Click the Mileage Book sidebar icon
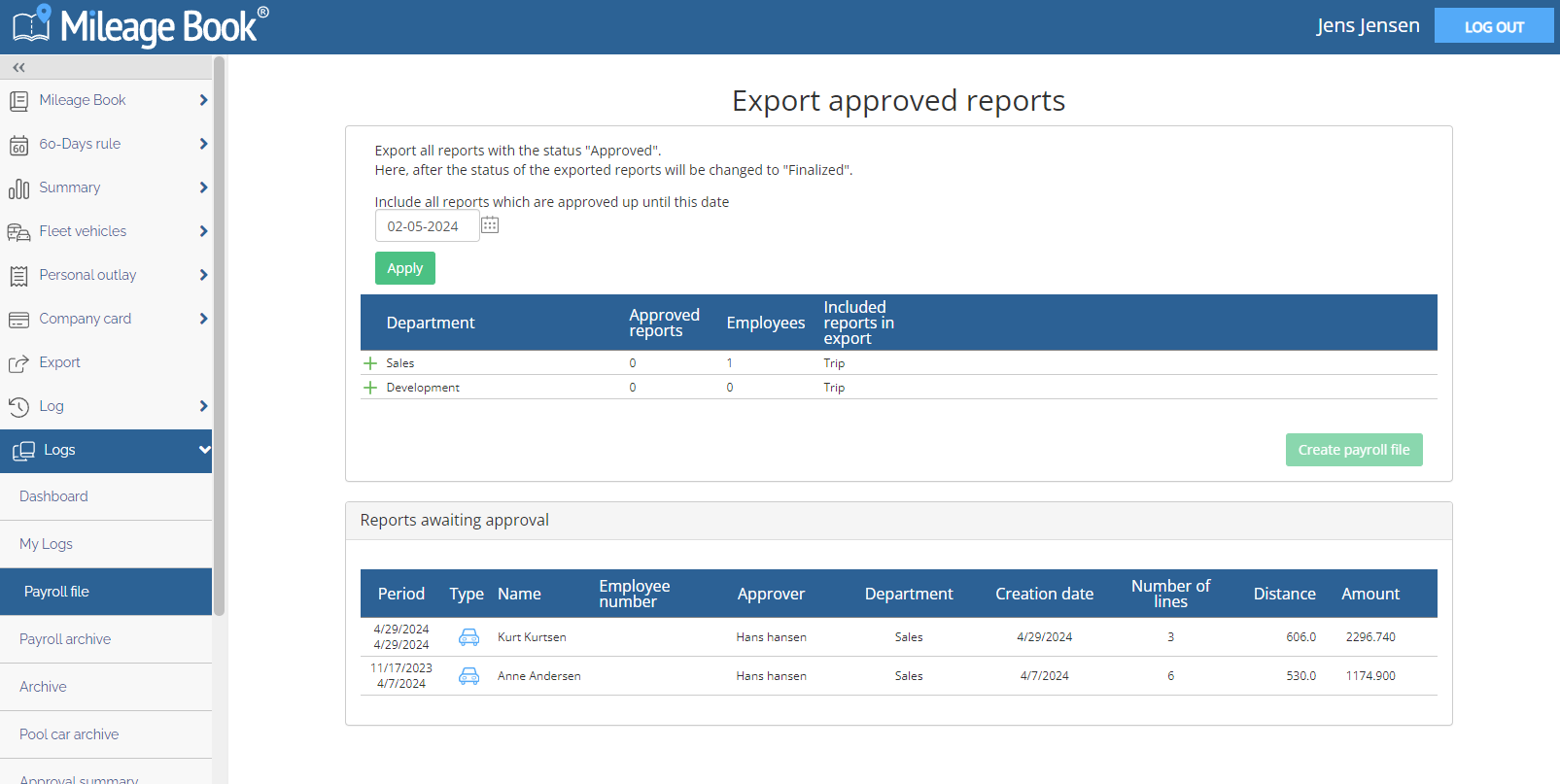 point(18,100)
